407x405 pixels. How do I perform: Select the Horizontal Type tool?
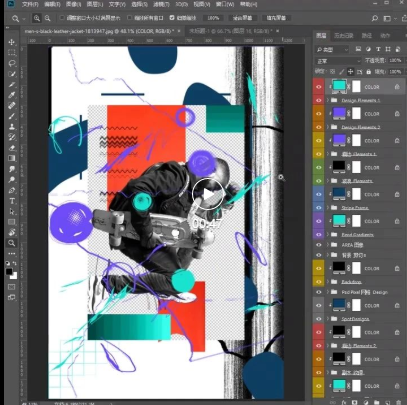(12, 201)
